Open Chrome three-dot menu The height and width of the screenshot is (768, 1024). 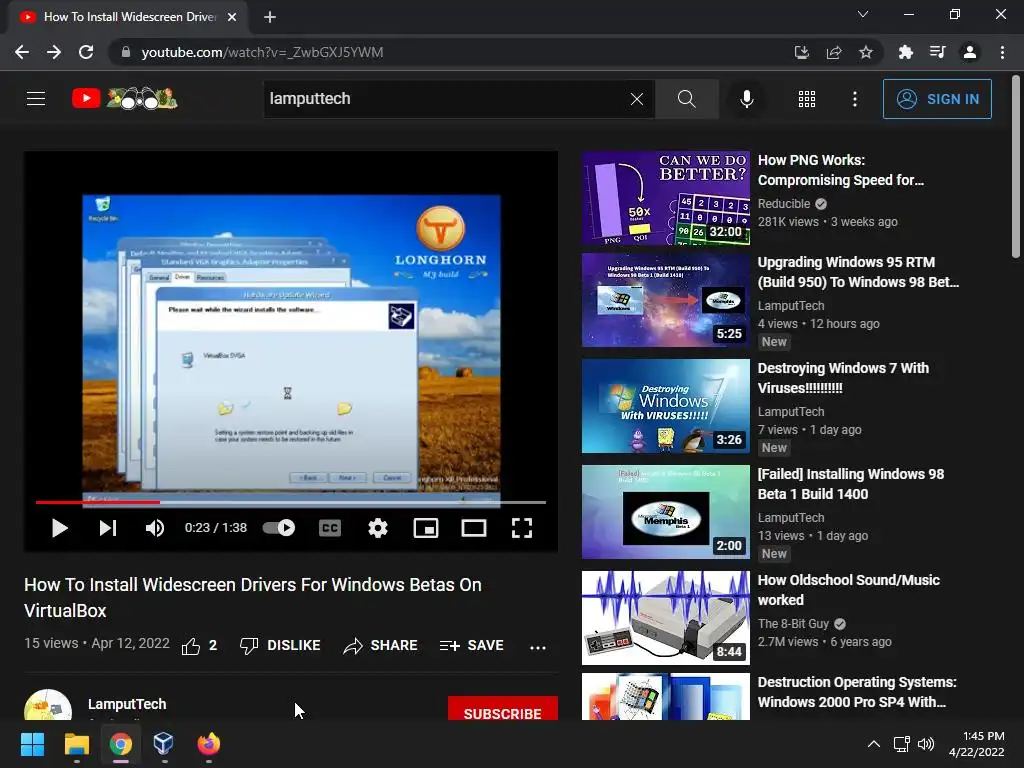pyautogui.click(x=1002, y=52)
